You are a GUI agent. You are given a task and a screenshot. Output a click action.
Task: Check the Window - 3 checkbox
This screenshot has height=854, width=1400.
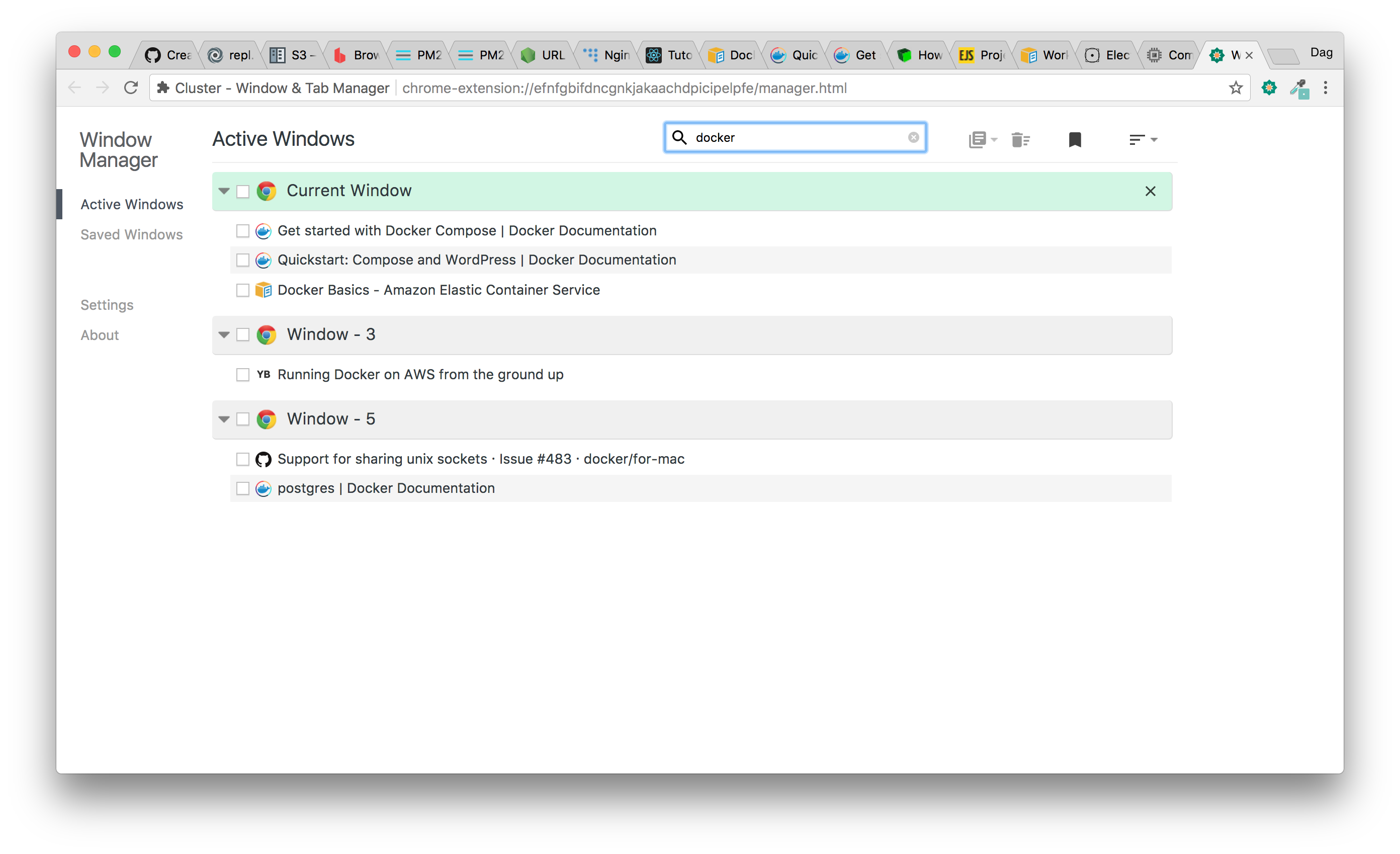tap(242, 334)
